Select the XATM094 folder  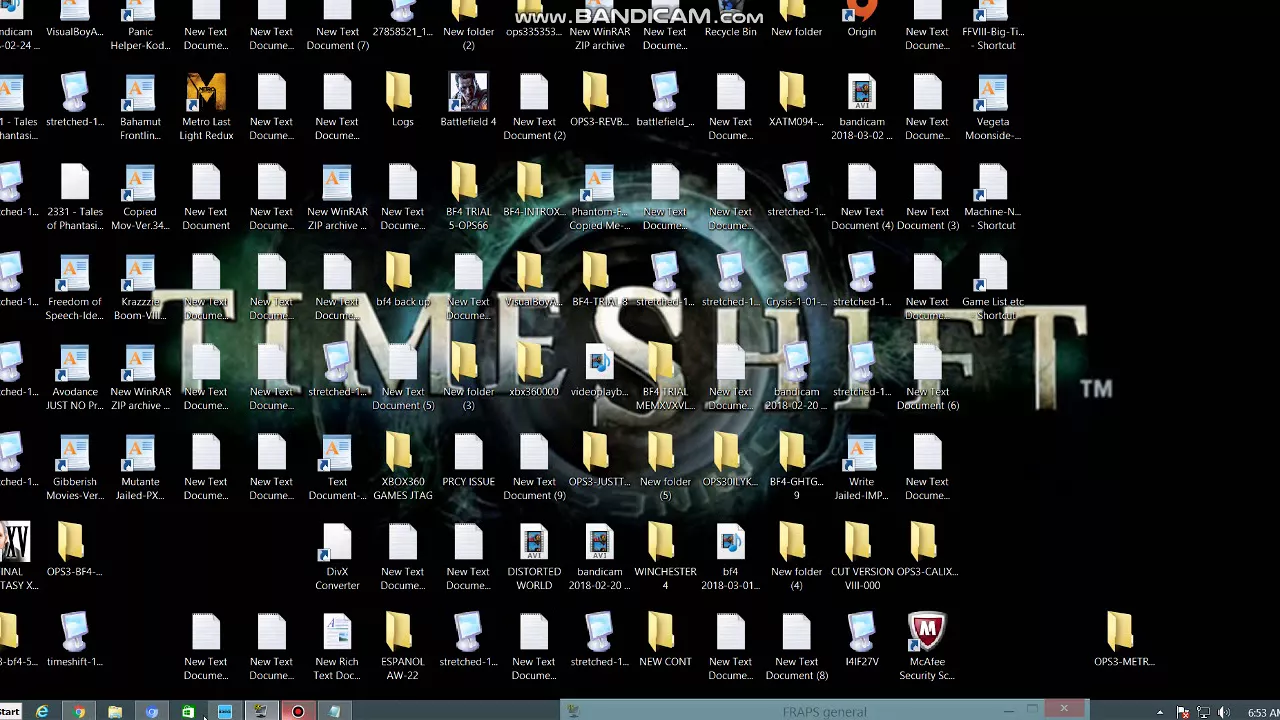[796, 100]
